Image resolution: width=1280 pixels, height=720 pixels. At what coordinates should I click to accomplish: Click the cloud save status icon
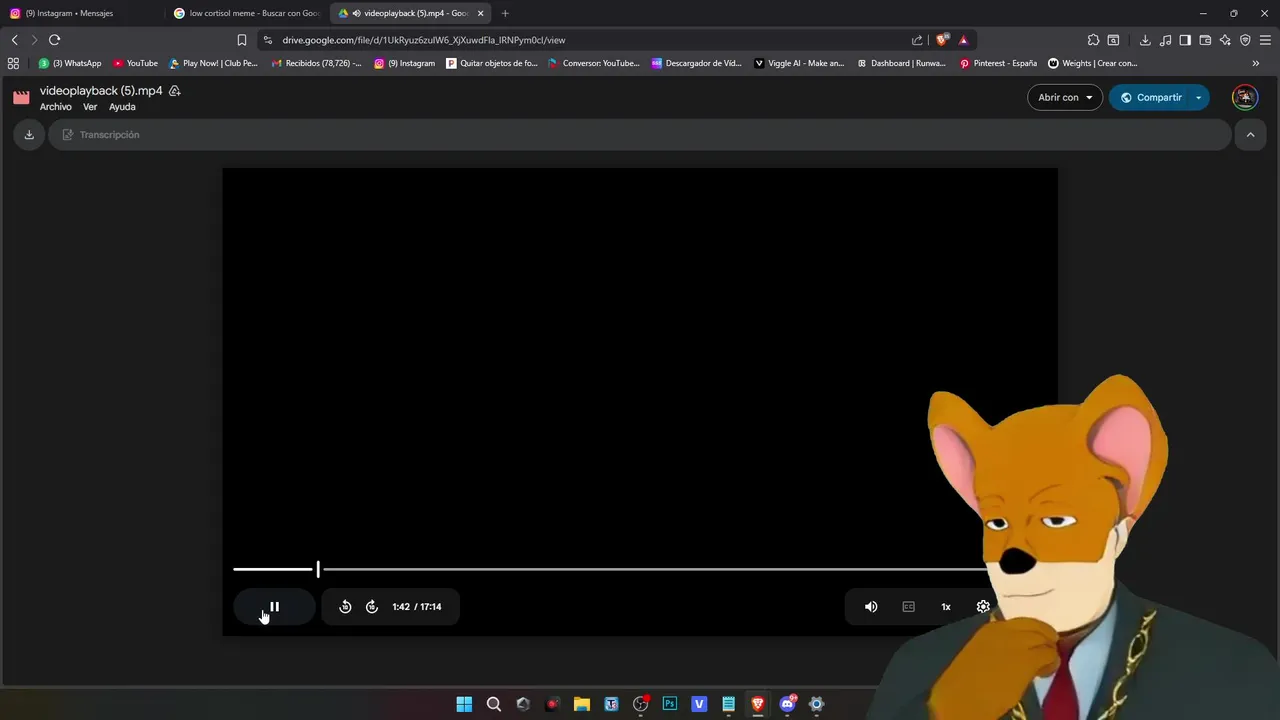coord(175,91)
